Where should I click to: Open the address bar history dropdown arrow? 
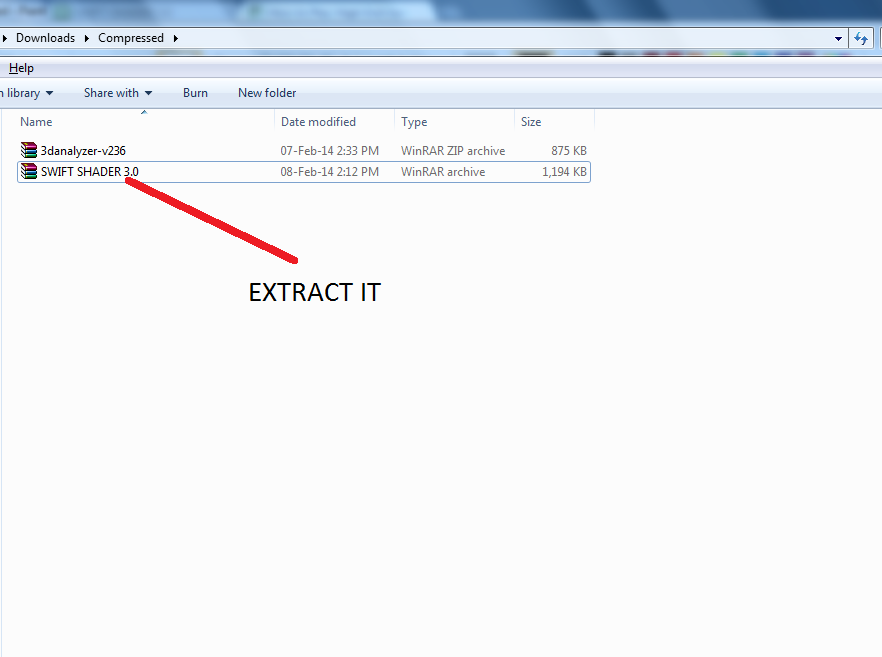tap(838, 38)
